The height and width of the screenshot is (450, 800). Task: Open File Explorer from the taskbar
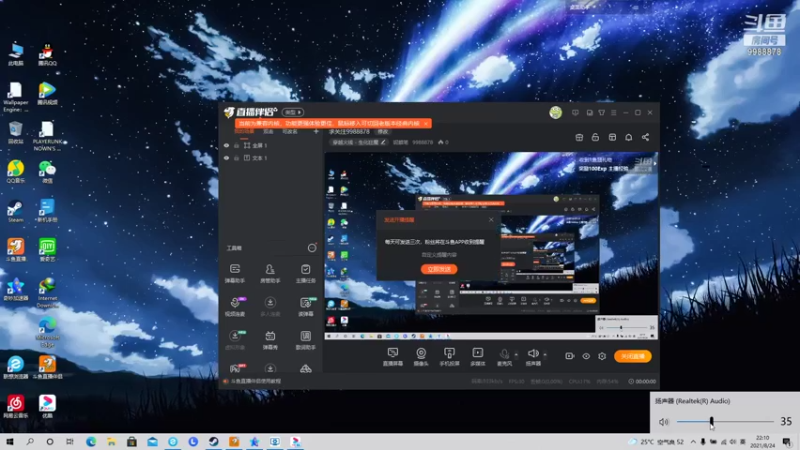(111, 442)
